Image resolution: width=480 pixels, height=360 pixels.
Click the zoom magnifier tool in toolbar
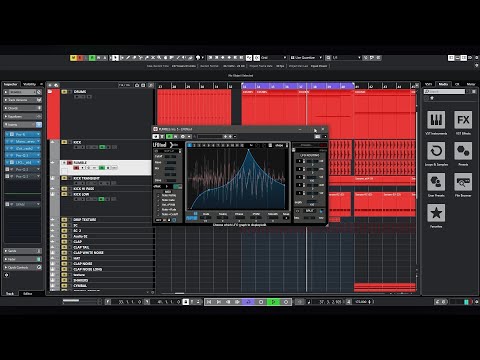159,58
